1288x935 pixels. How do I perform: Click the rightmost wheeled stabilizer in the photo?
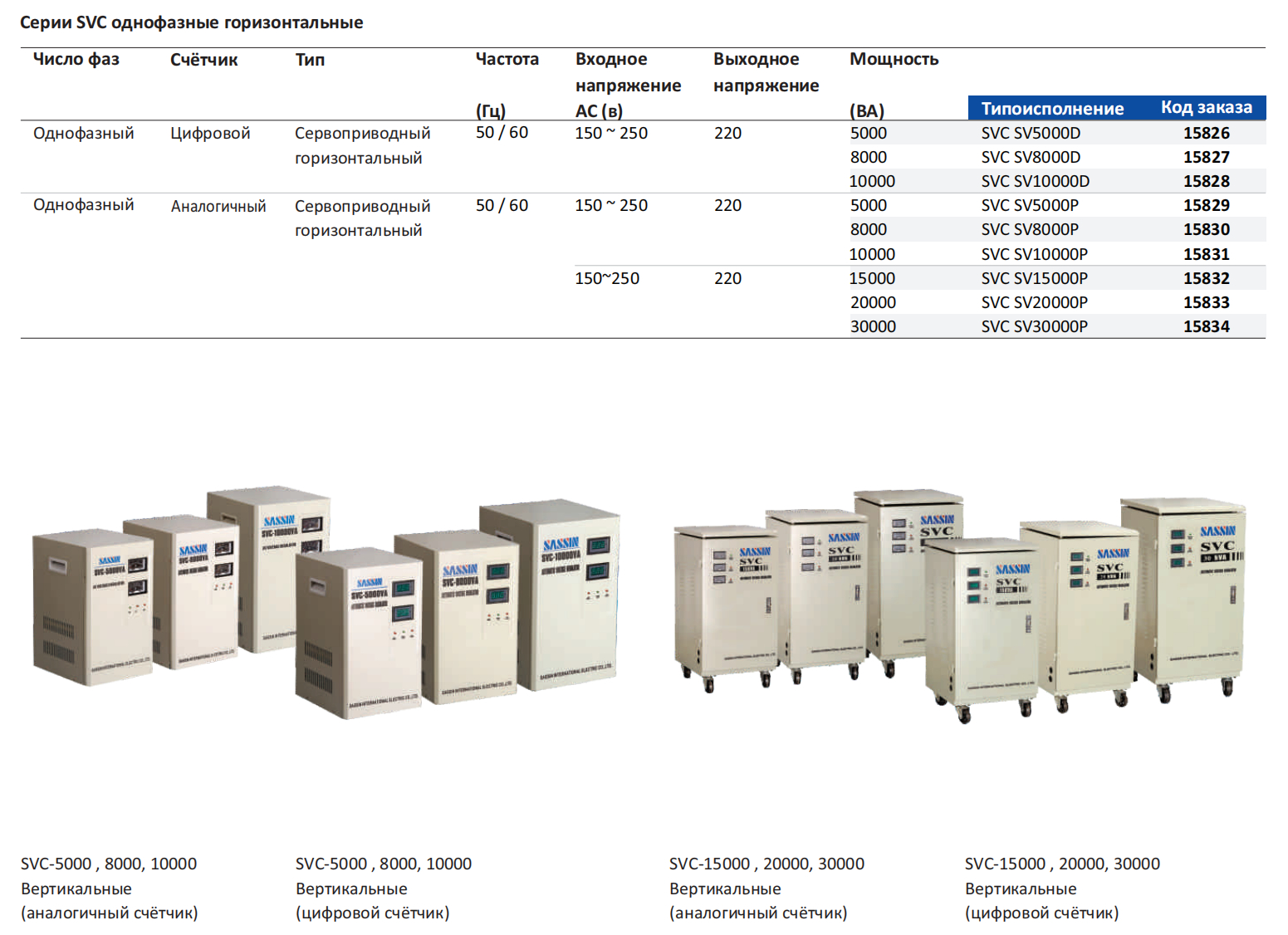click(1183, 594)
